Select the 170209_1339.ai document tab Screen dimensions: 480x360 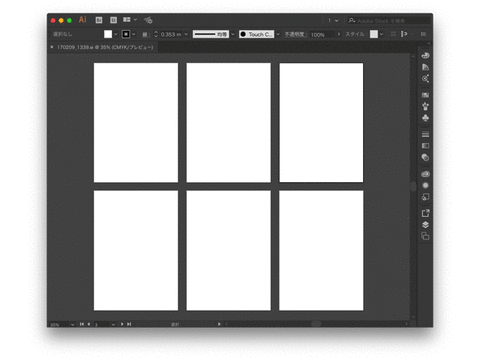pyautogui.click(x=105, y=47)
